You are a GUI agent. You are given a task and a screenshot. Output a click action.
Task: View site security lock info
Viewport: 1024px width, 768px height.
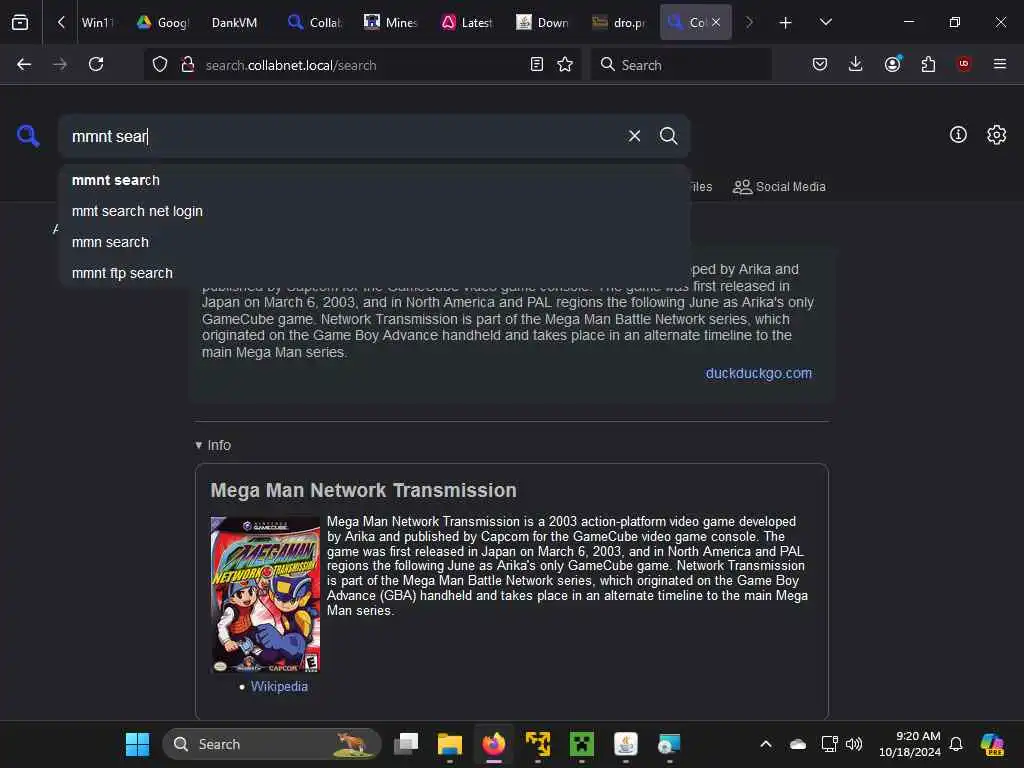pyautogui.click(x=188, y=65)
